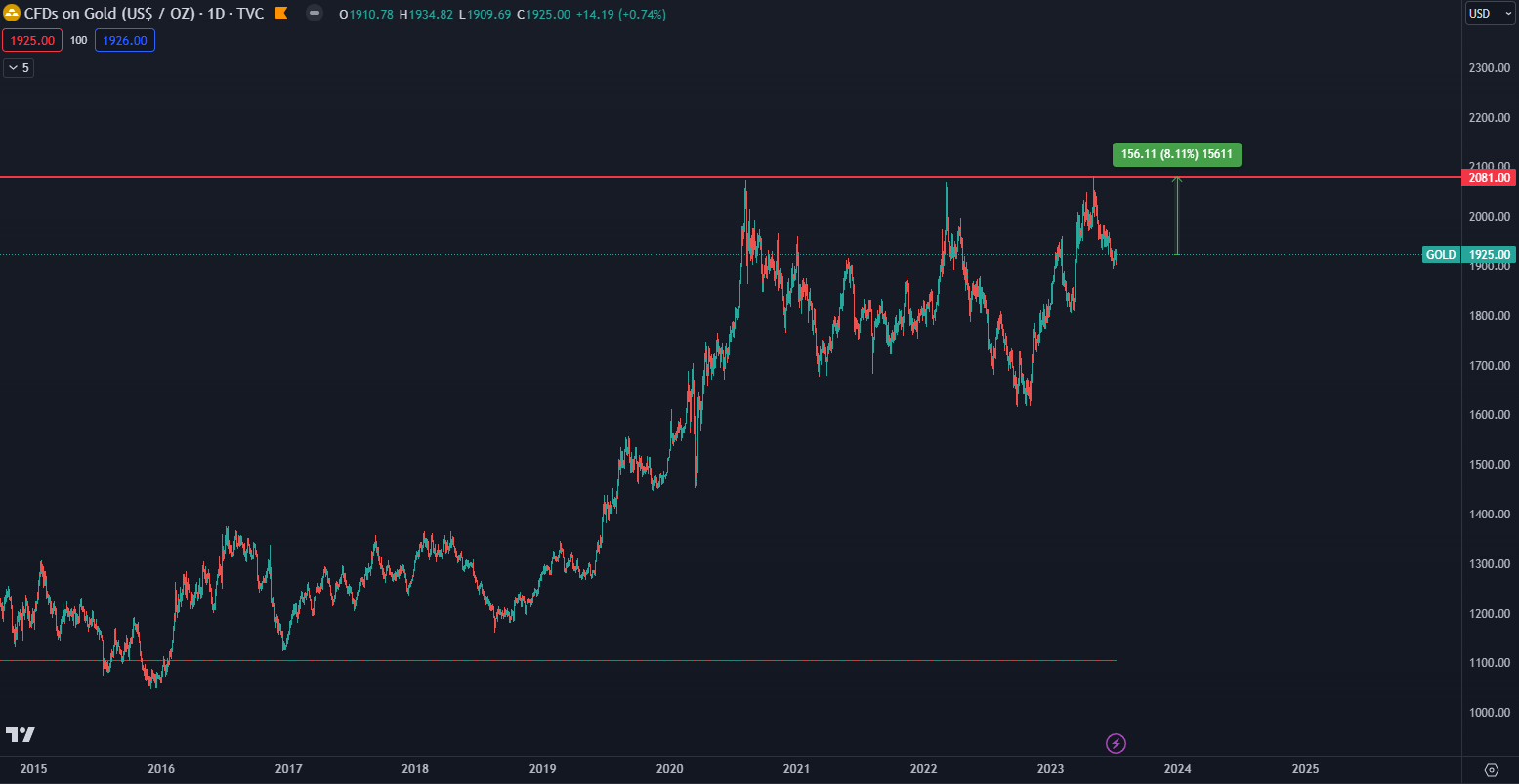Click the 1925.00 current price axis label
The image size is (1519, 784).
[x=1491, y=255]
